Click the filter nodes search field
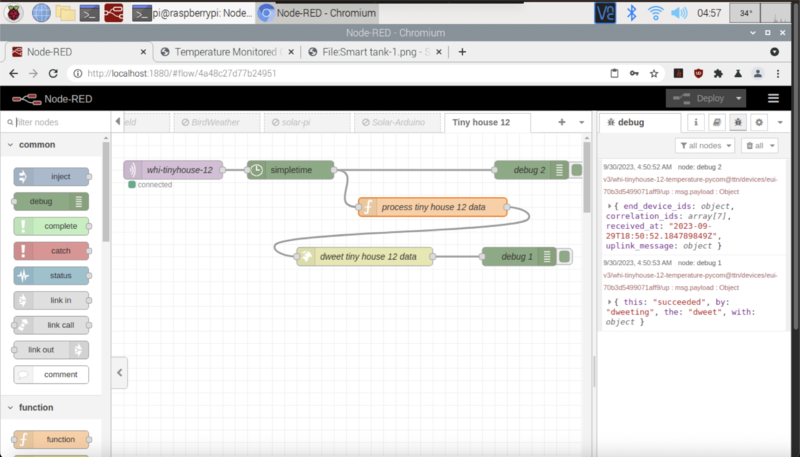800x457 pixels. point(55,122)
